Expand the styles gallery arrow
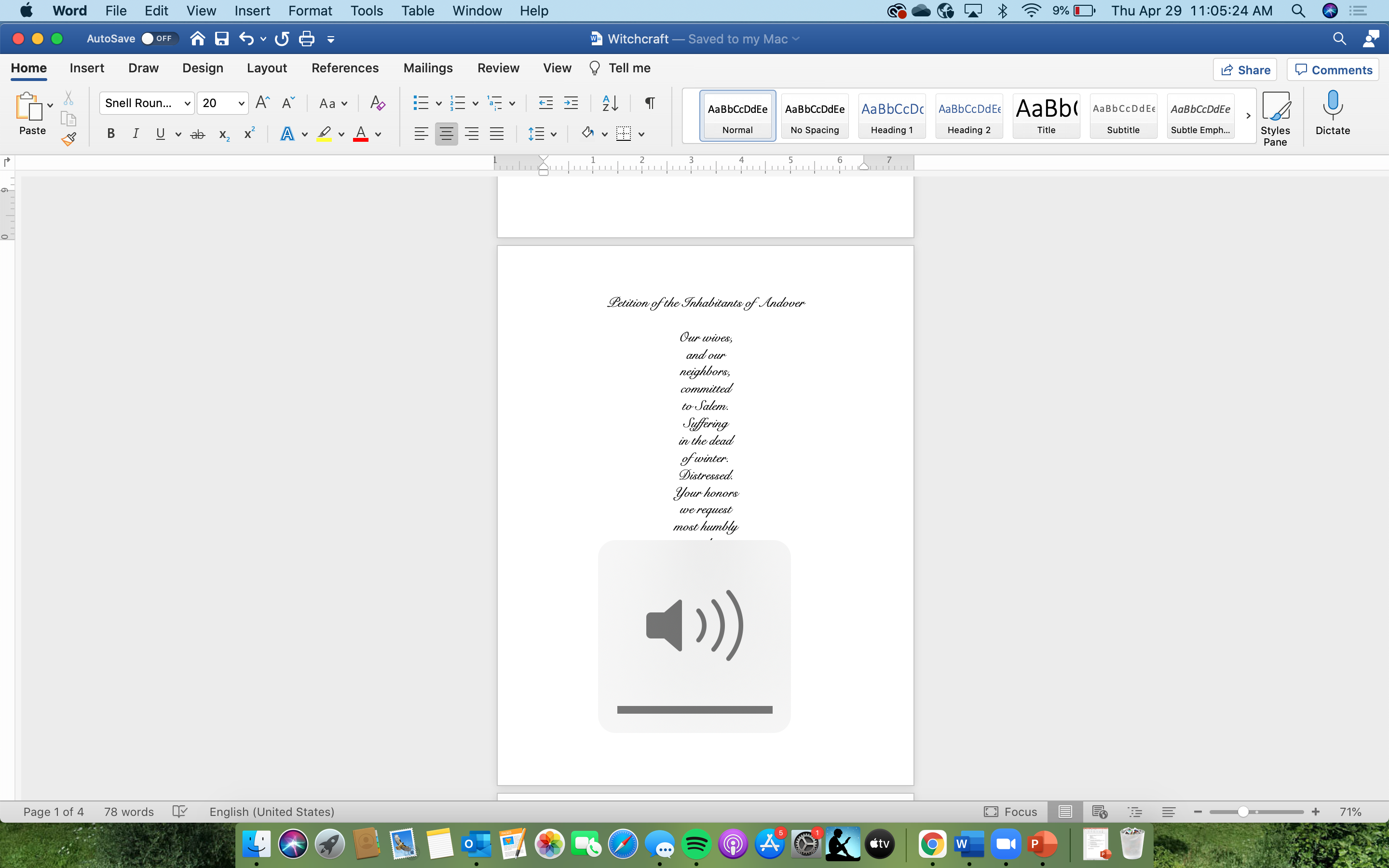Screen dimensions: 1389x868 click(x=1248, y=116)
